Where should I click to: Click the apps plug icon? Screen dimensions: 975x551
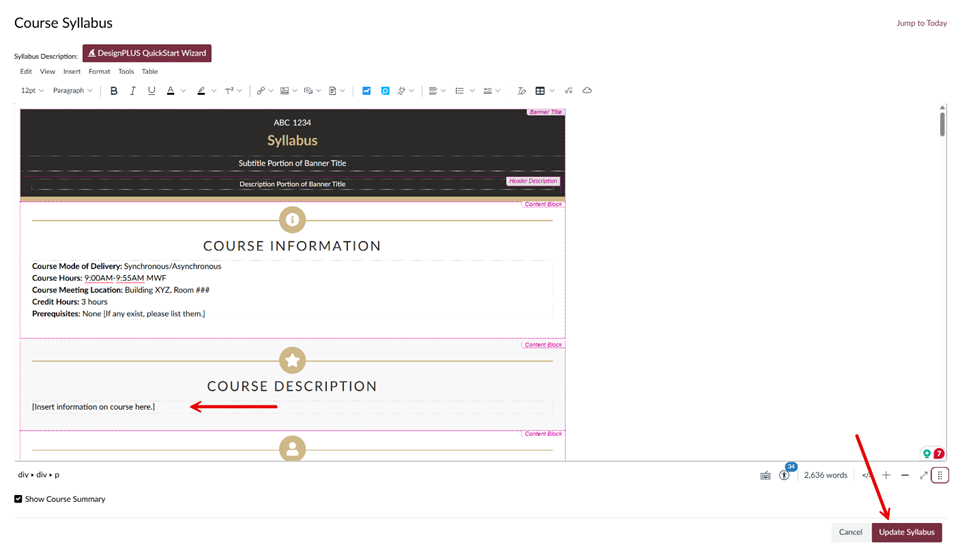(x=402, y=91)
